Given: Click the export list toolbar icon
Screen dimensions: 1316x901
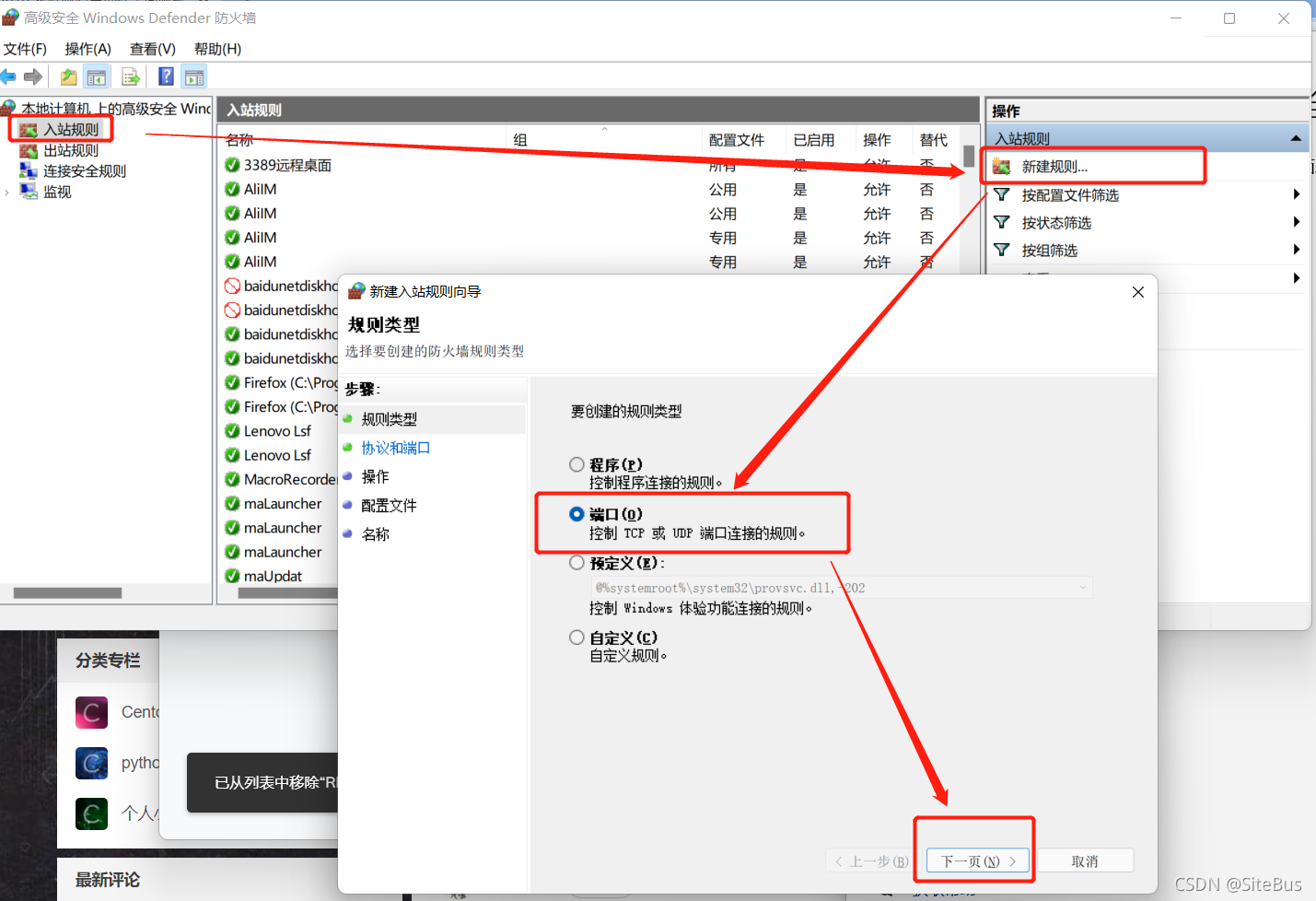Looking at the screenshot, I should coord(131,76).
